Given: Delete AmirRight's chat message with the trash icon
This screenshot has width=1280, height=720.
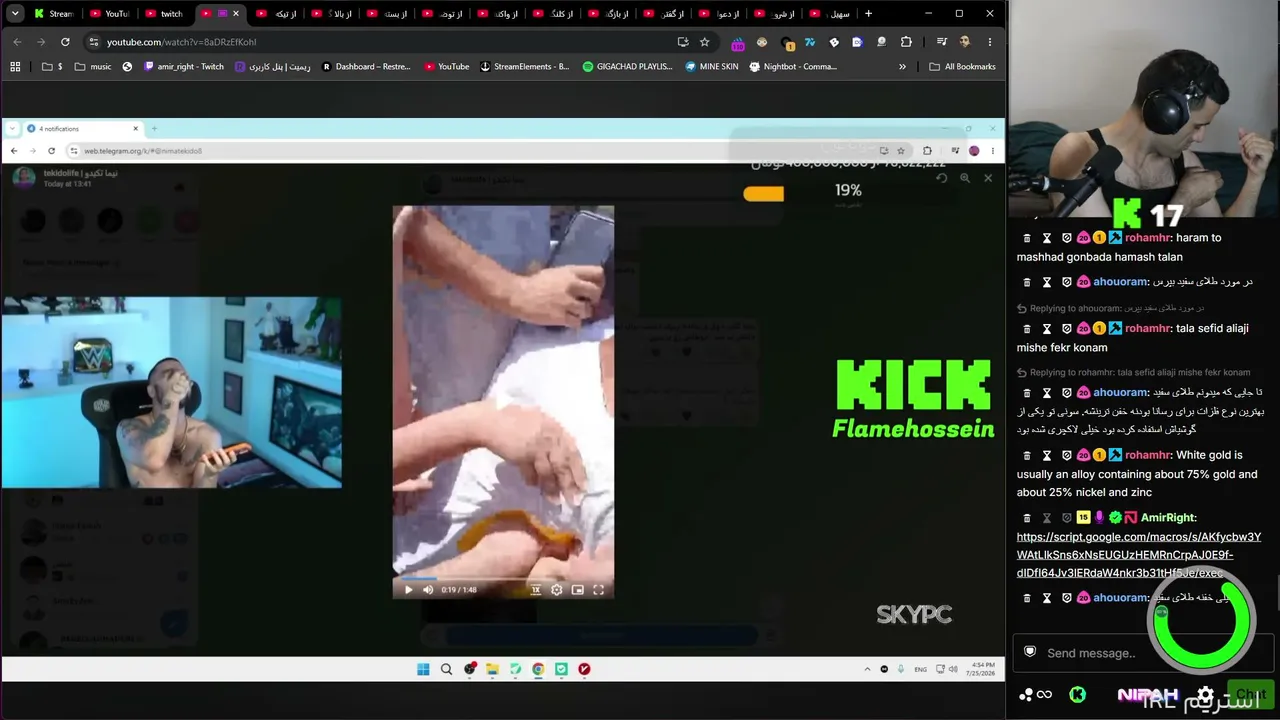Looking at the screenshot, I should click(1026, 518).
